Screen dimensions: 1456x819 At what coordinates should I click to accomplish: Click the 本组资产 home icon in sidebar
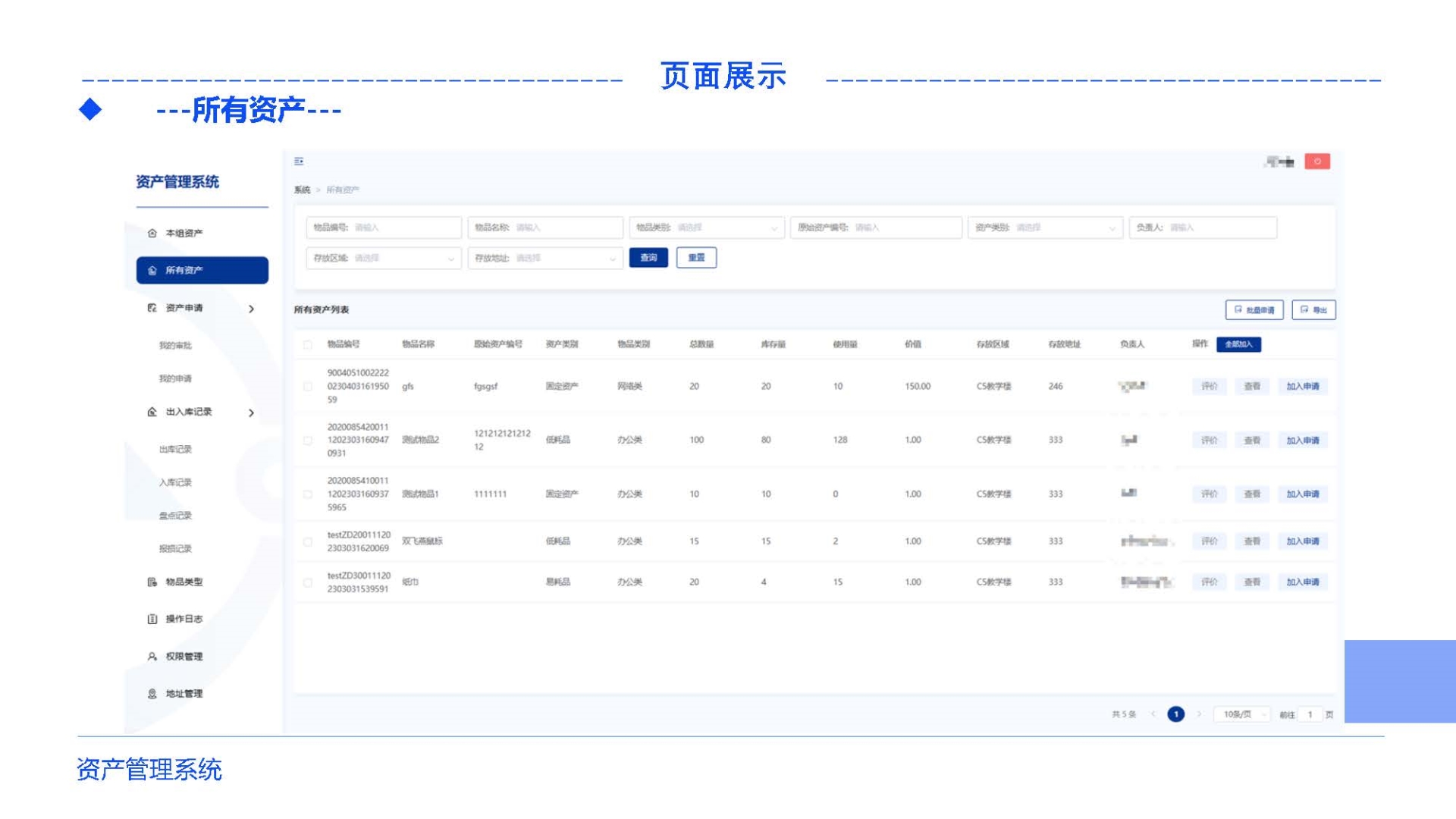[152, 233]
